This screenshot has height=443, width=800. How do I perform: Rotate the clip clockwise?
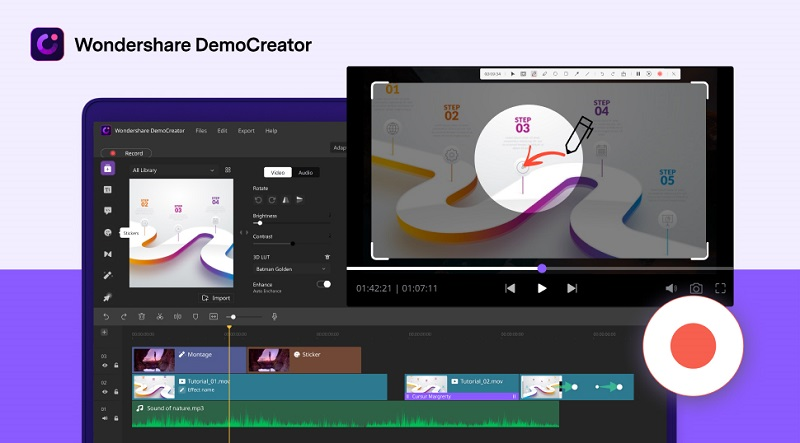pyautogui.click(x=272, y=200)
